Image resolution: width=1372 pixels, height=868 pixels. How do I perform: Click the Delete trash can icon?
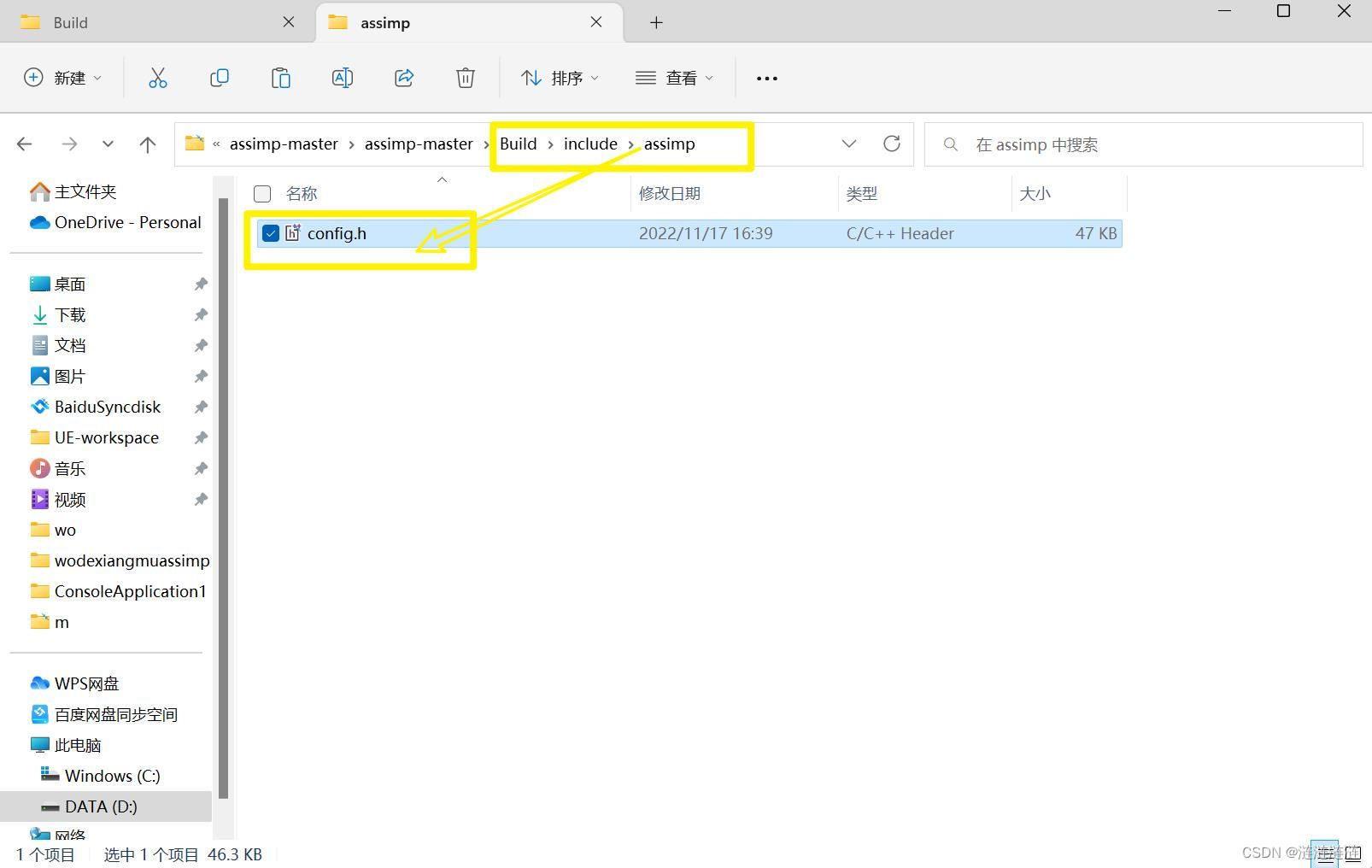466,78
